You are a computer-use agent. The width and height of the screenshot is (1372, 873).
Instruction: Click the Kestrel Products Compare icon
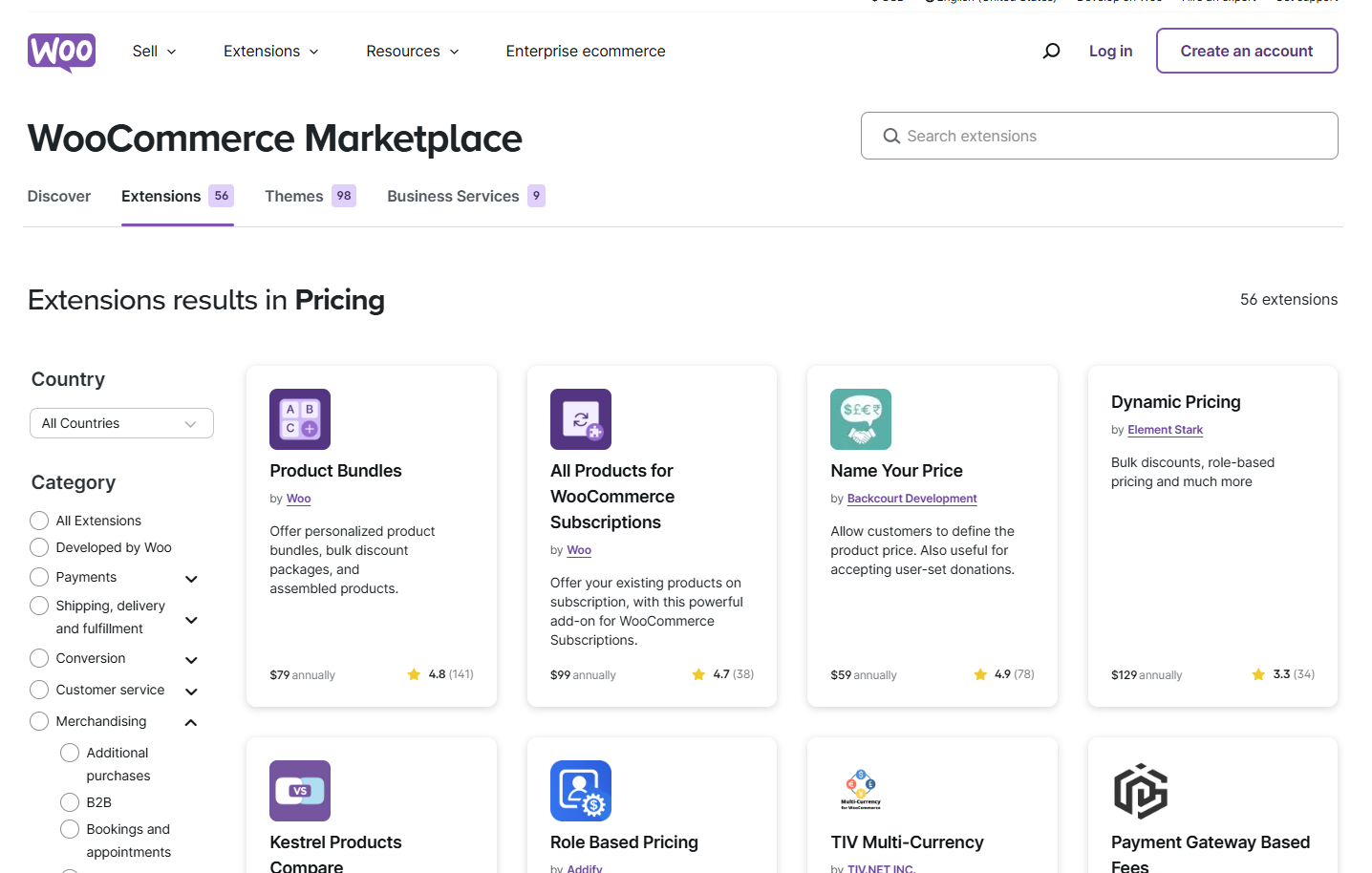(300, 791)
